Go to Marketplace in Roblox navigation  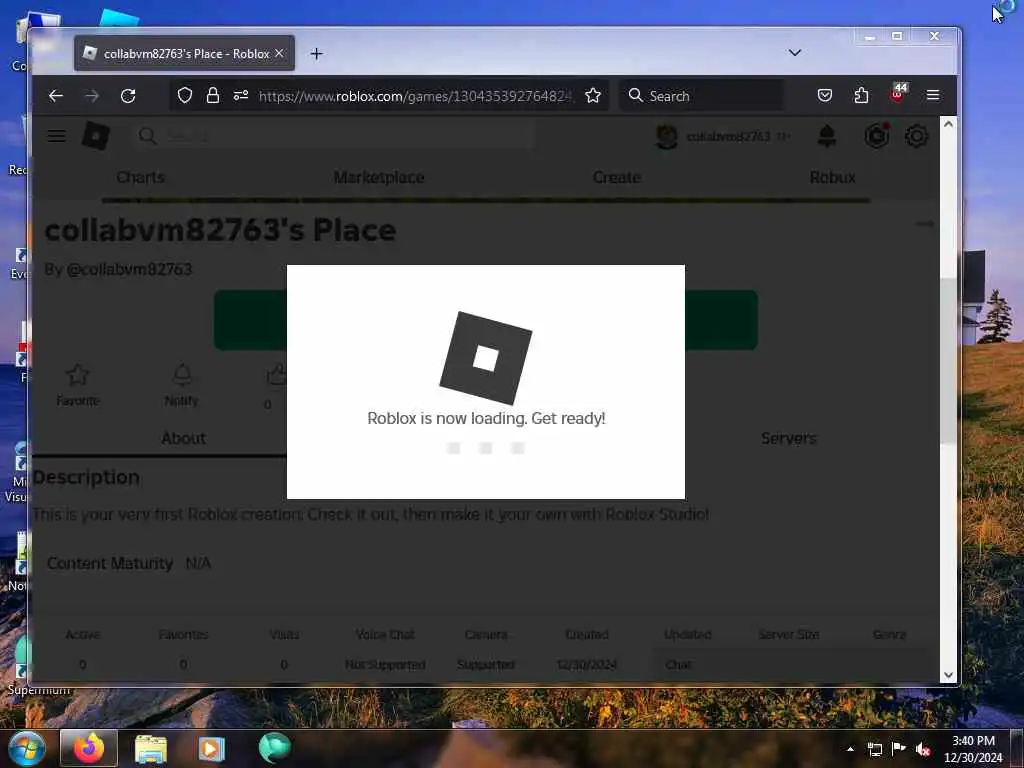[379, 177]
